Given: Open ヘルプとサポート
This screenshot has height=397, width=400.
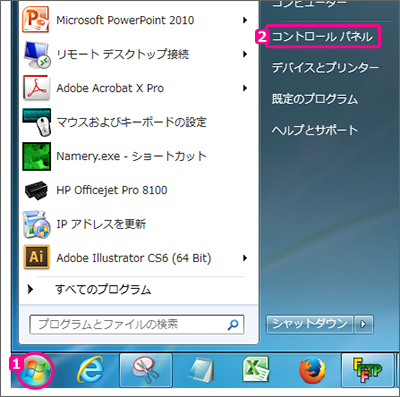Looking at the screenshot, I should coord(315,130).
